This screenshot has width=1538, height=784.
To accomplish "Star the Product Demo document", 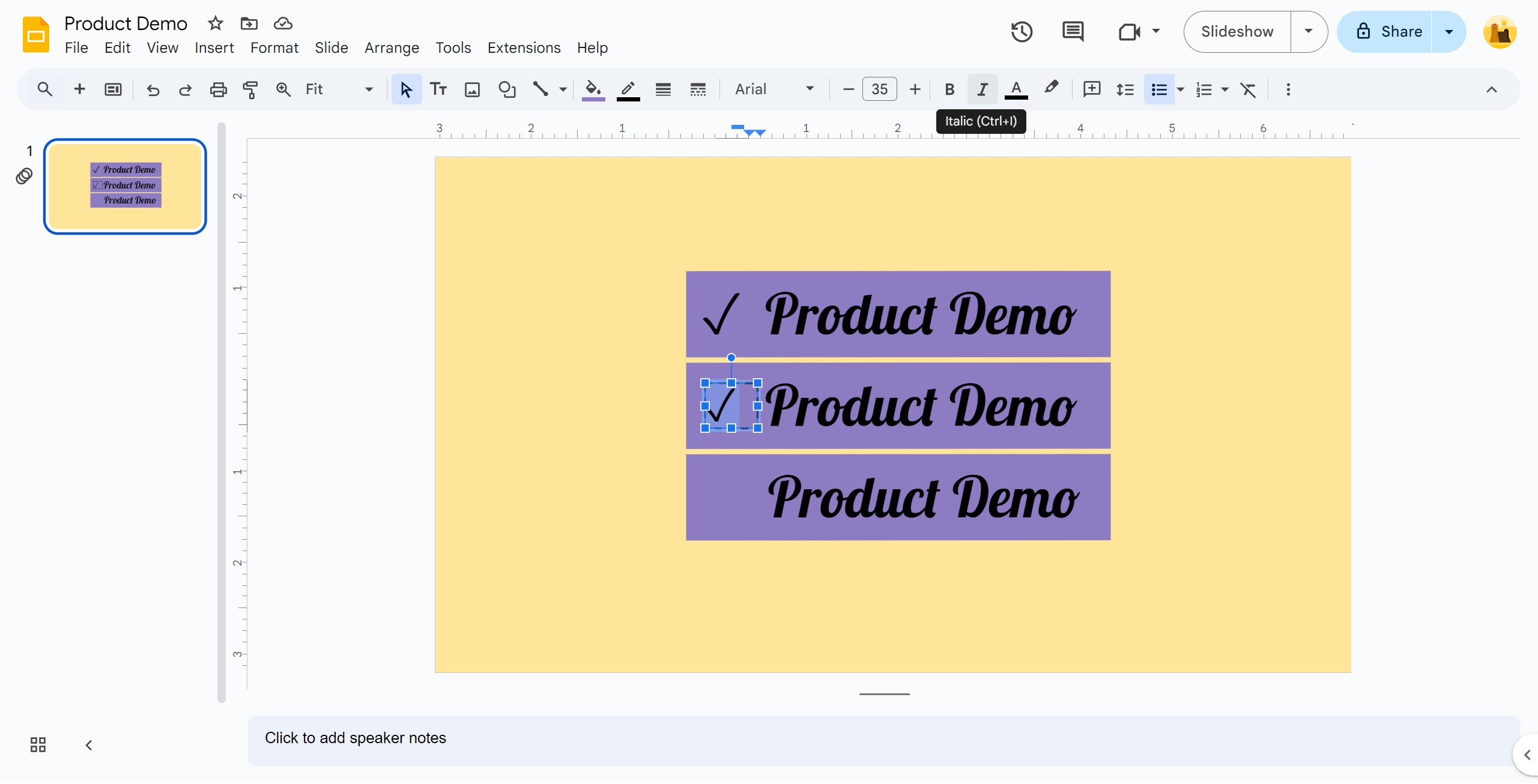I will point(215,23).
